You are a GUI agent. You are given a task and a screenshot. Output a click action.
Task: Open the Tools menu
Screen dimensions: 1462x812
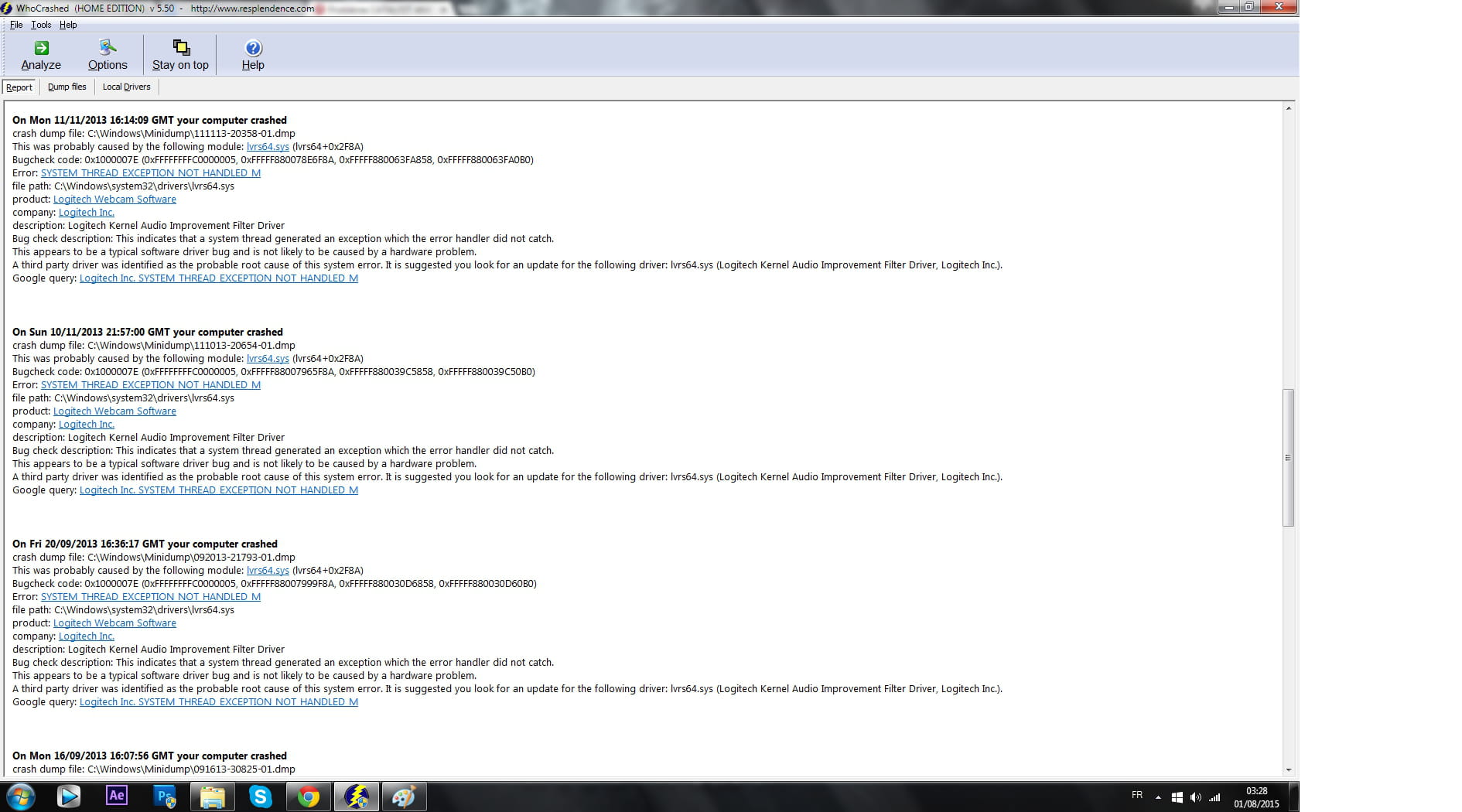click(x=41, y=25)
